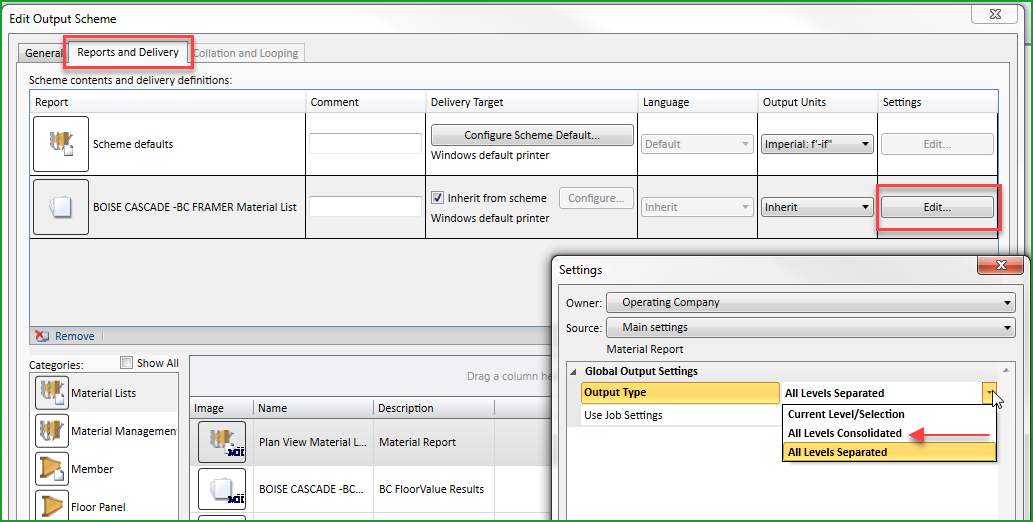Click the BC FloorValue Results description cell
The height and width of the screenshot is (522, 1033).
(432, 489)
